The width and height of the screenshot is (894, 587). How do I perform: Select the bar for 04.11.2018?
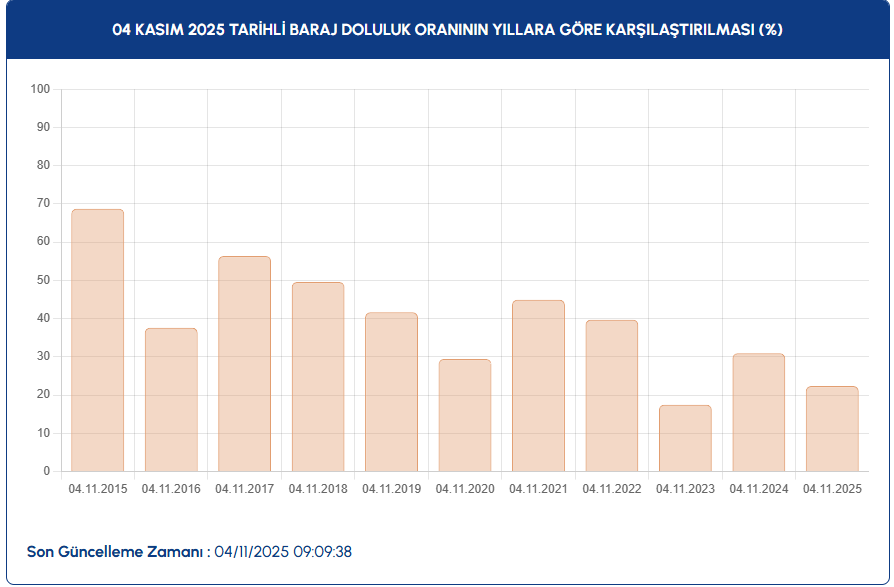tap(318, 377)
